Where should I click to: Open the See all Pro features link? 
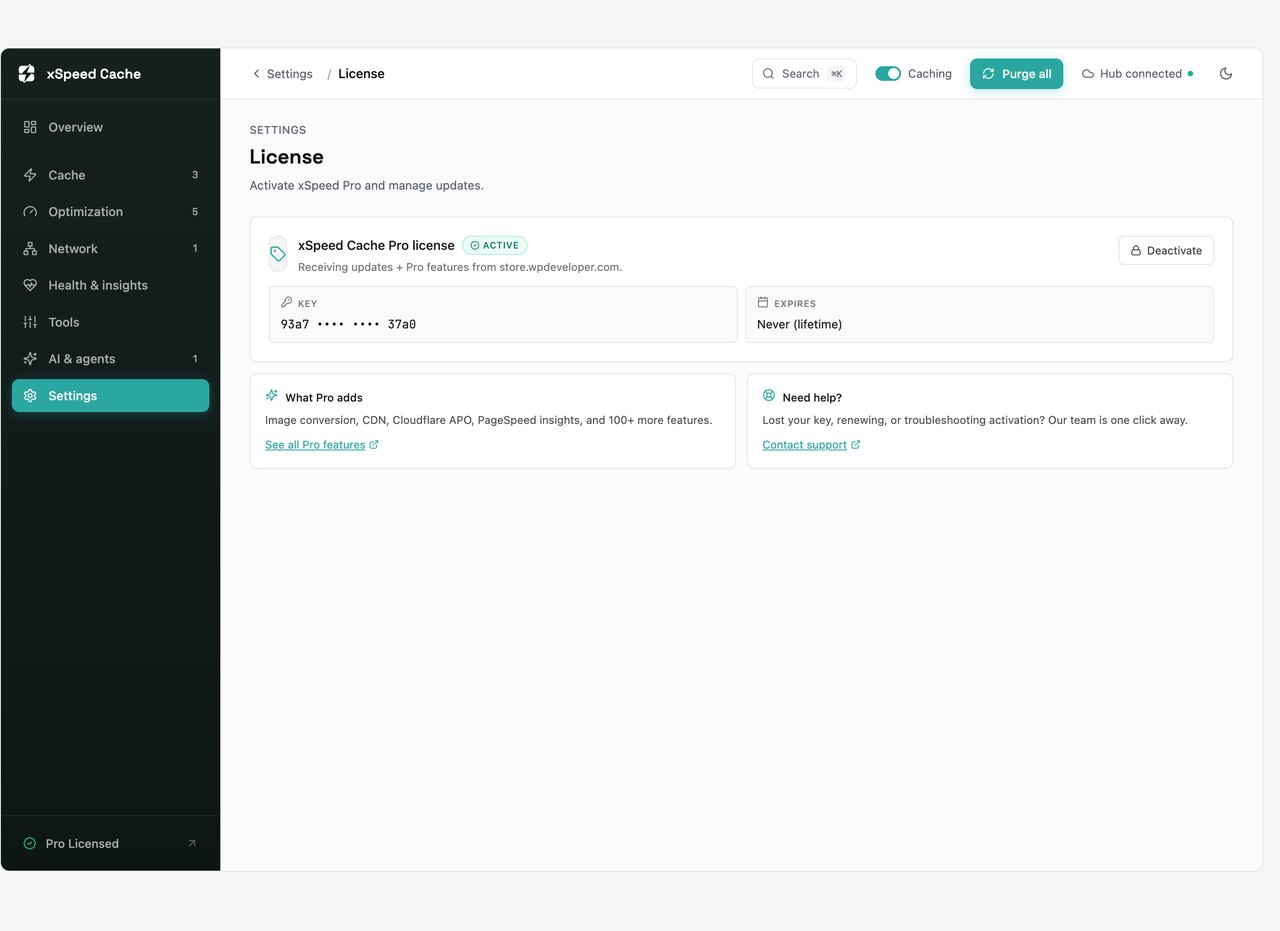315,445
